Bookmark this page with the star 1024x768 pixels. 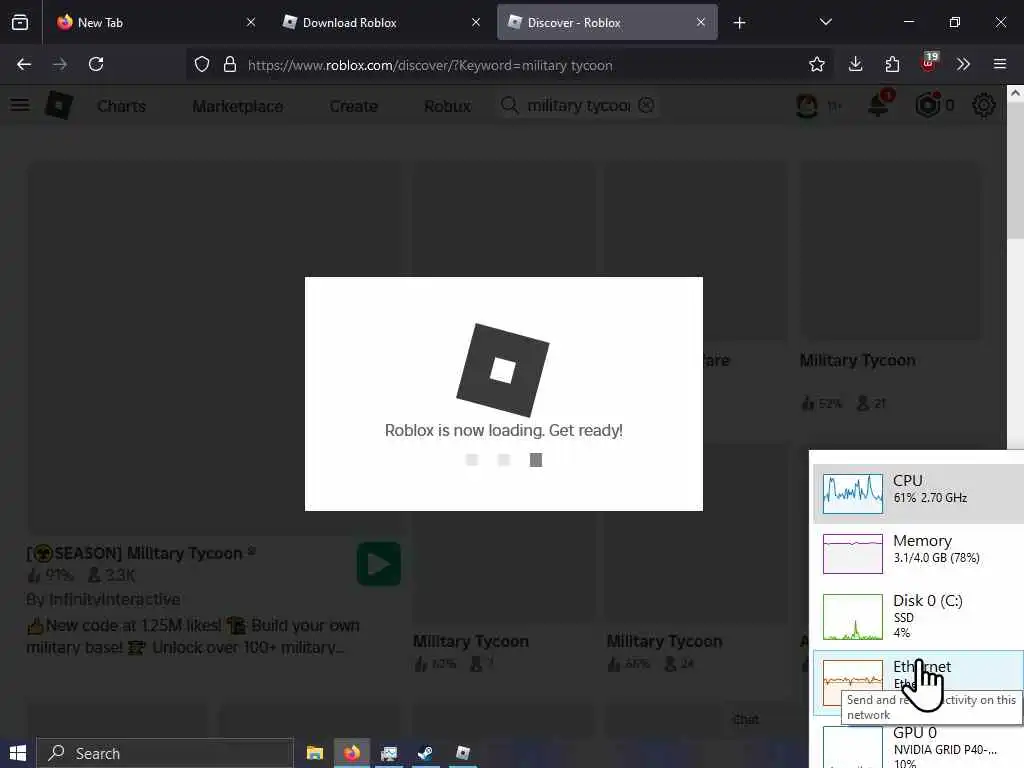(x=816, y=64)
